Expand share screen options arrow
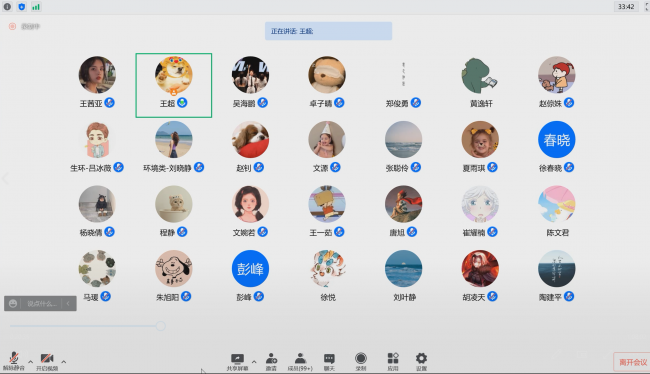650x374 pixels. pos(254,362)
